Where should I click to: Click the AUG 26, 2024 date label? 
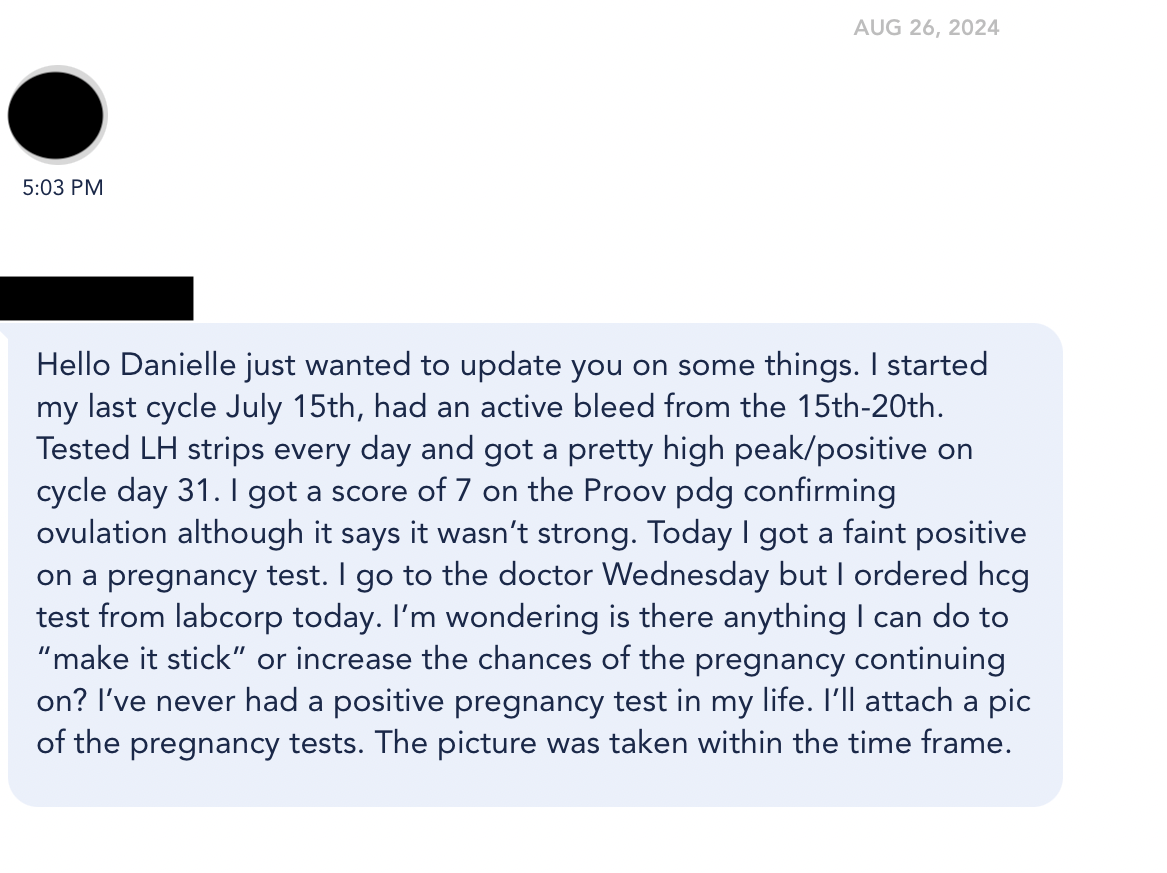click(926, 28)
